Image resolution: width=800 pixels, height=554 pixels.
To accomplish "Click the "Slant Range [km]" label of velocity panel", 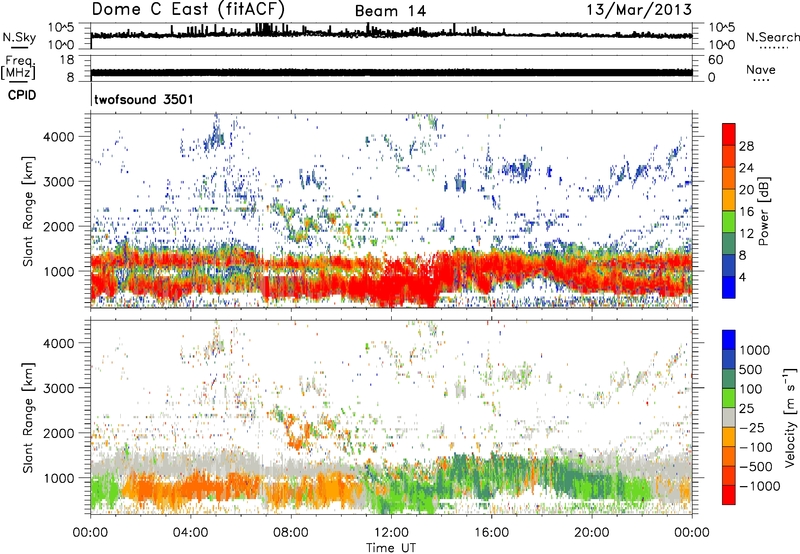I will (28, 417).
